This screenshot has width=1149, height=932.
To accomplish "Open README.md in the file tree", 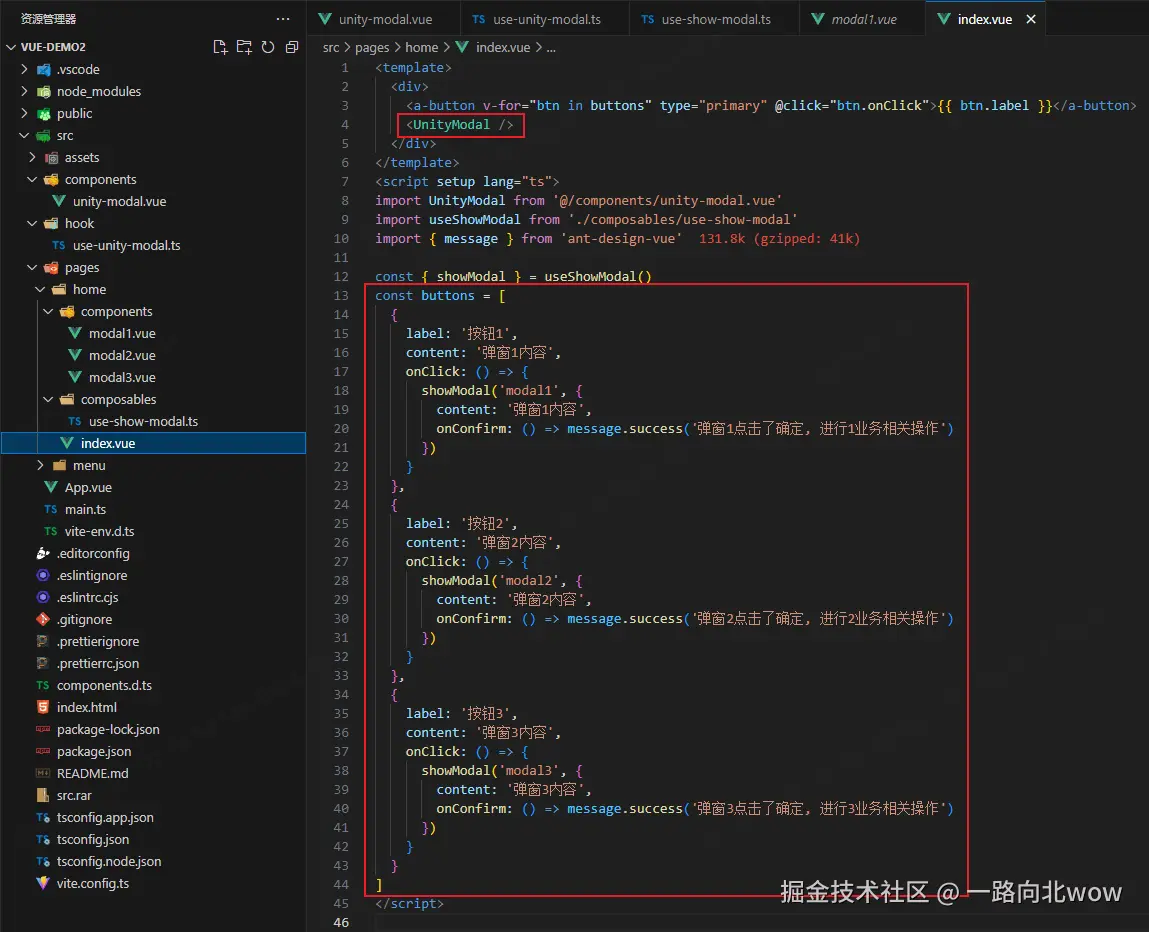I will coord(153,773).
